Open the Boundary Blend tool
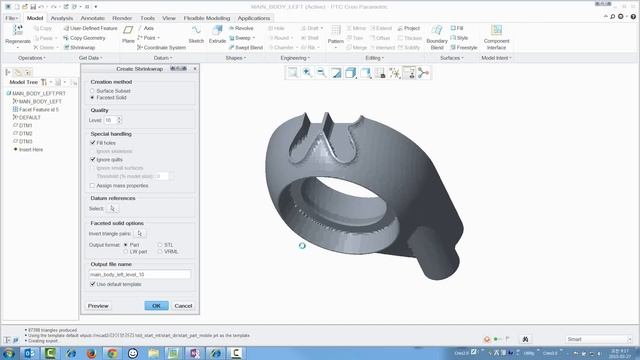640x360 pixels. tap(437, 37)
